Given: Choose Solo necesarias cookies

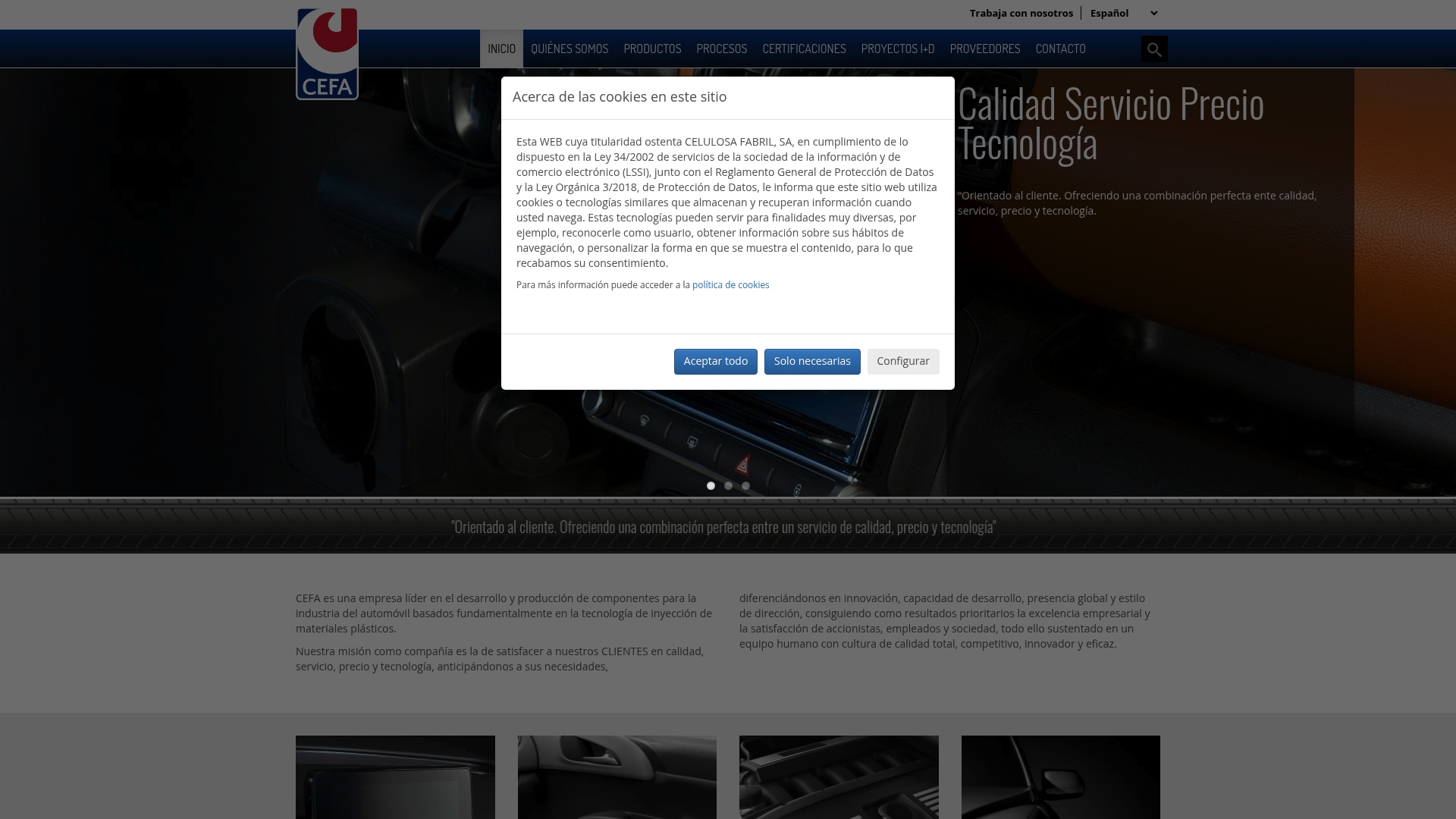Looking at the screenshot, I should click(811, 362).
